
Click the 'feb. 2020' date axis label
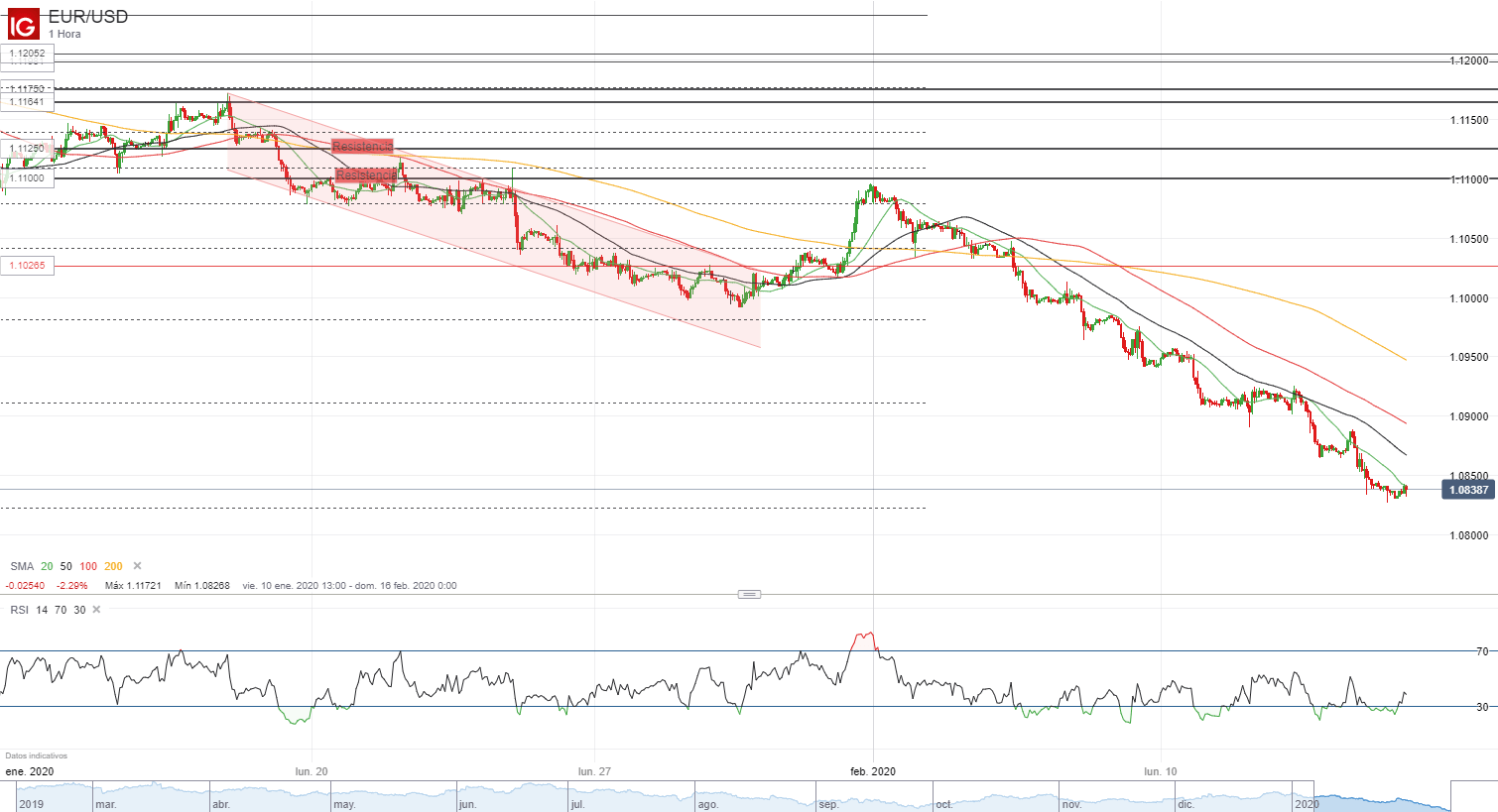point(873,771)
